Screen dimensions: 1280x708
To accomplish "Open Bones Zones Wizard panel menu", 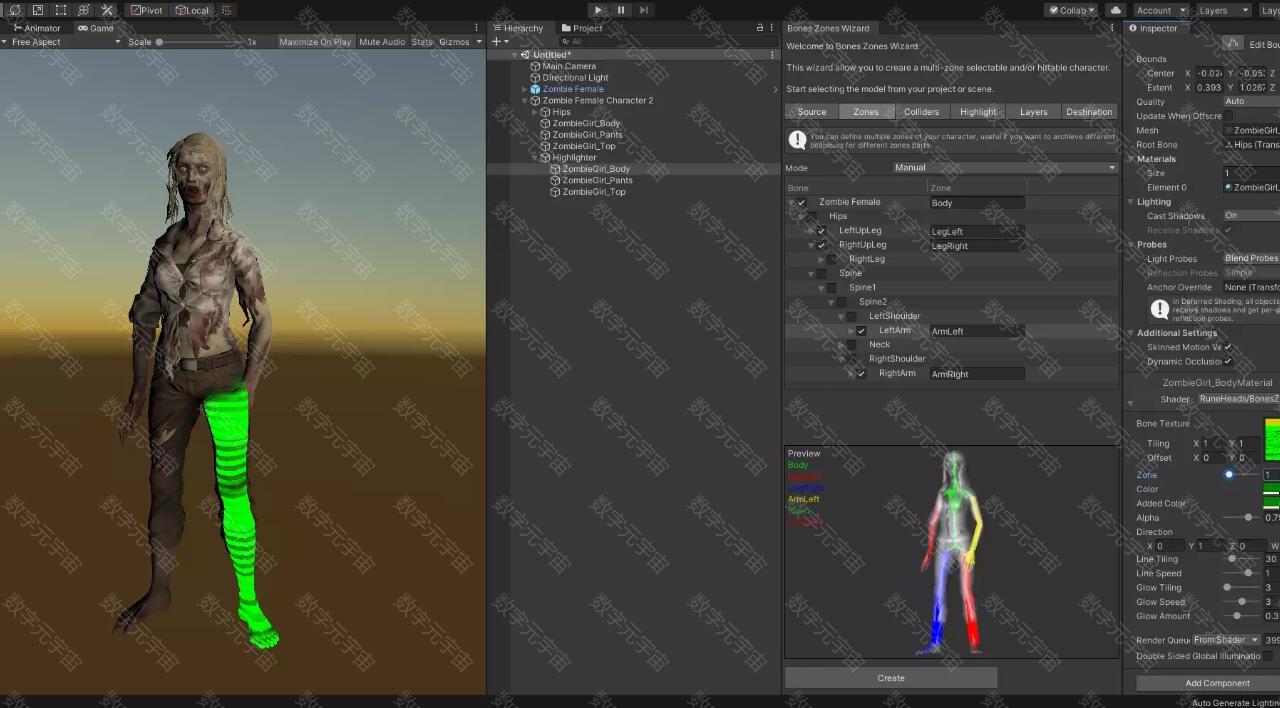I will [x=1113, y=28].
